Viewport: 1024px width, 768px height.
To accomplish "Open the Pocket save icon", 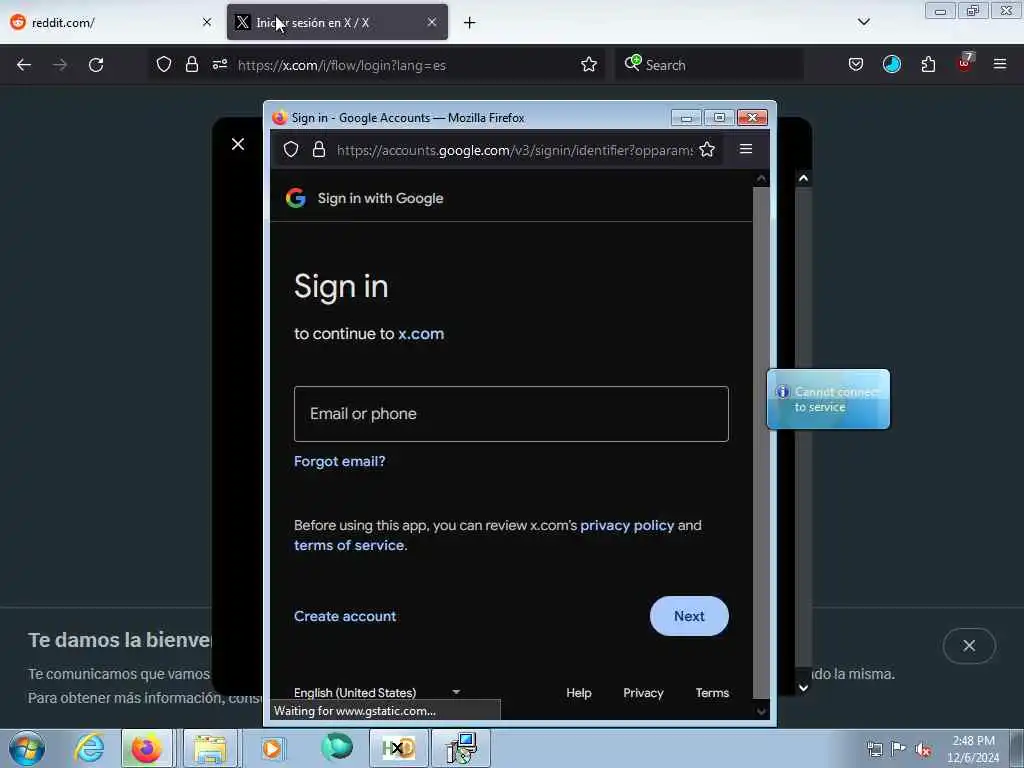I will (856, 64).
